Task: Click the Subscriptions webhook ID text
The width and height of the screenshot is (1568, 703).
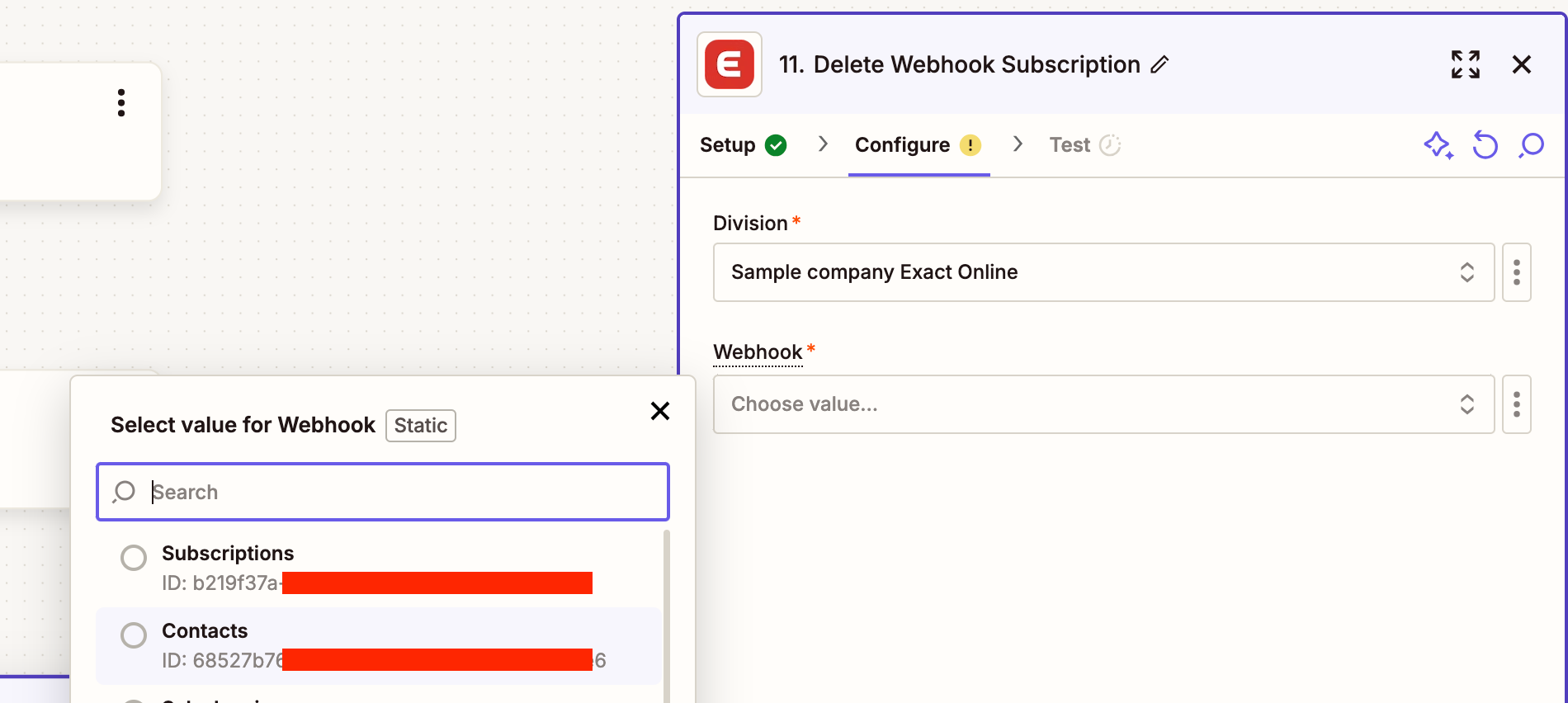Action: (377, 583)
